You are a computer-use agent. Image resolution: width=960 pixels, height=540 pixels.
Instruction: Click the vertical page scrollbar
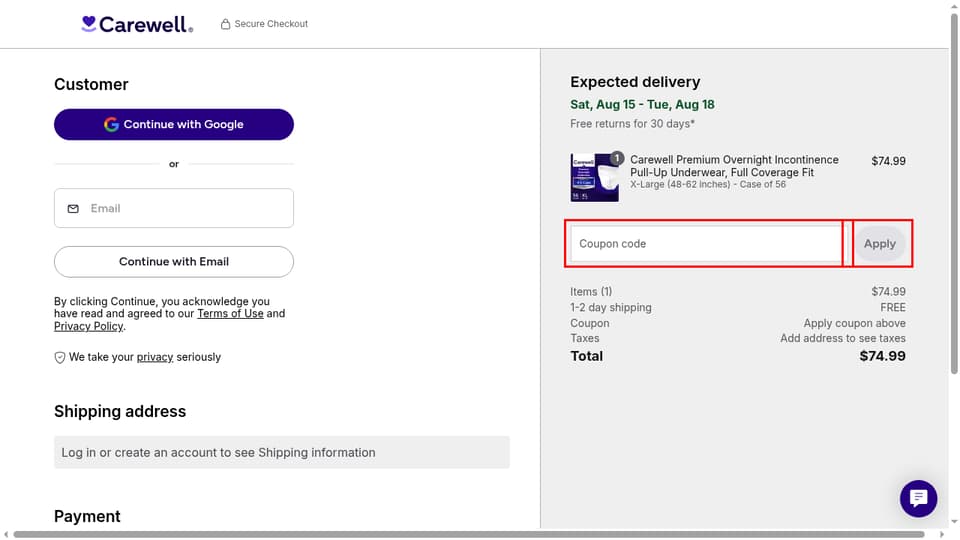(x=954, y=193)
